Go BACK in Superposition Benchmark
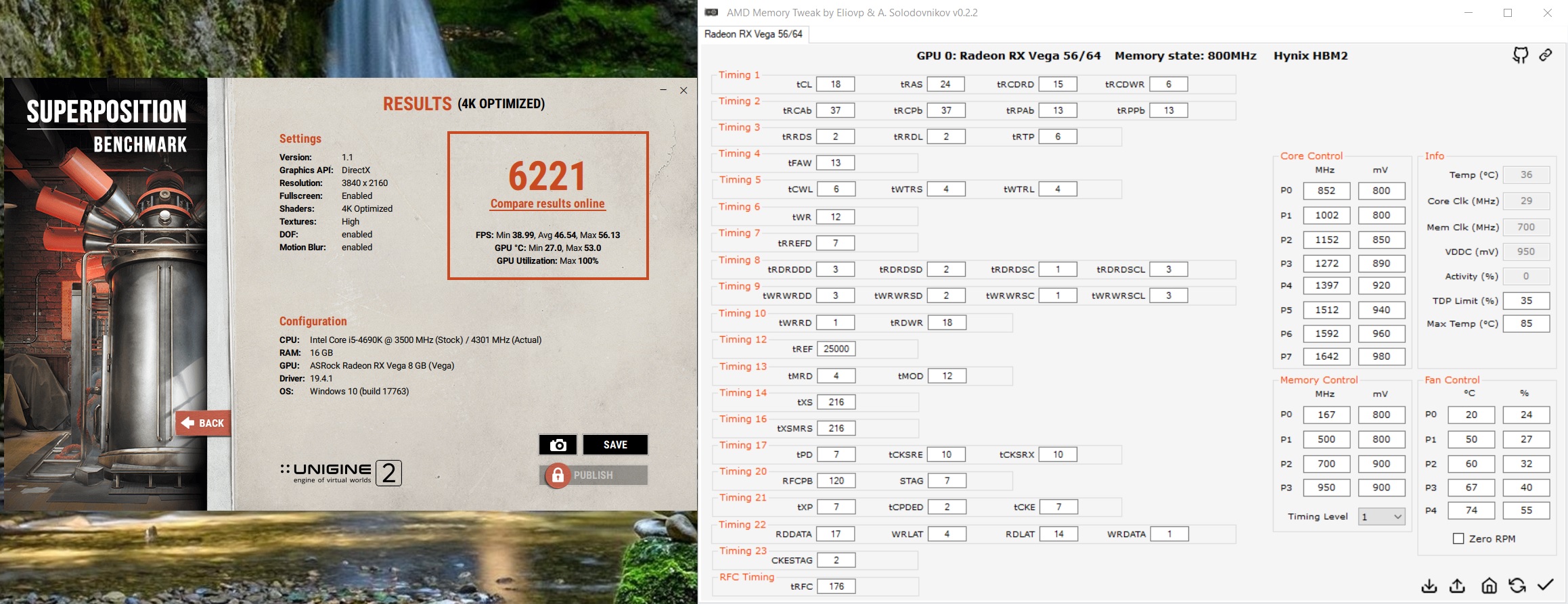This screenshot has height=604, width=1568. coord(203,423)
